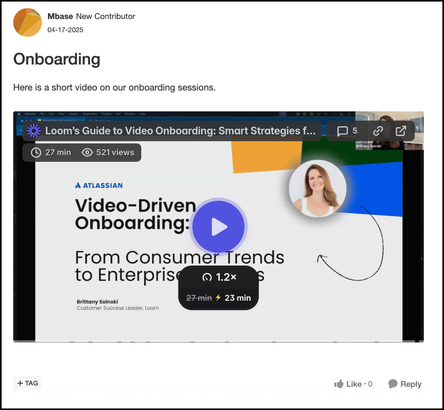Reply to the Onboarding post
Screen dimensions: 444x410
pos(405,384)
